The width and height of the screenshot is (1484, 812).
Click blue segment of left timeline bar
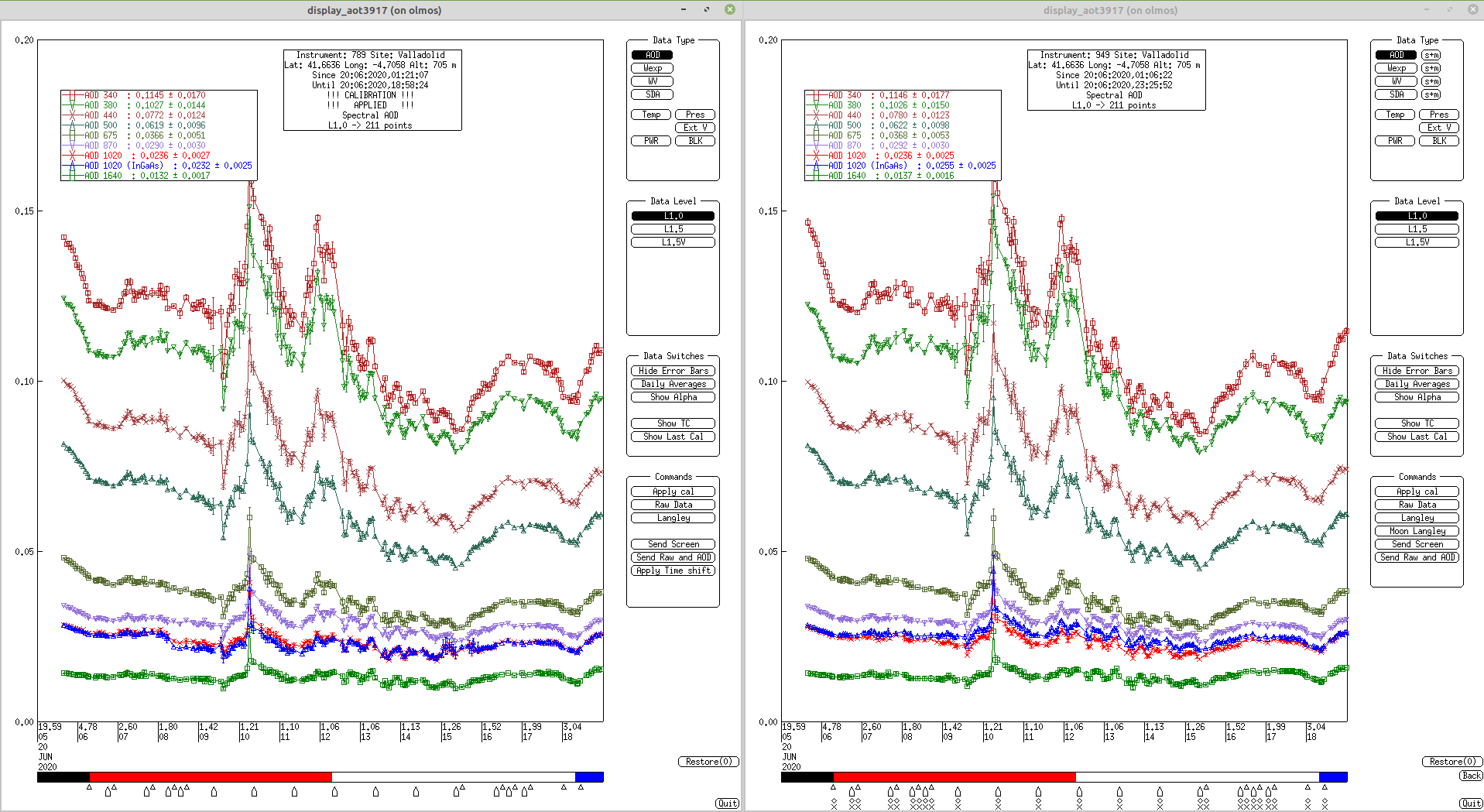pyautogui.click(x=589, y=776)
